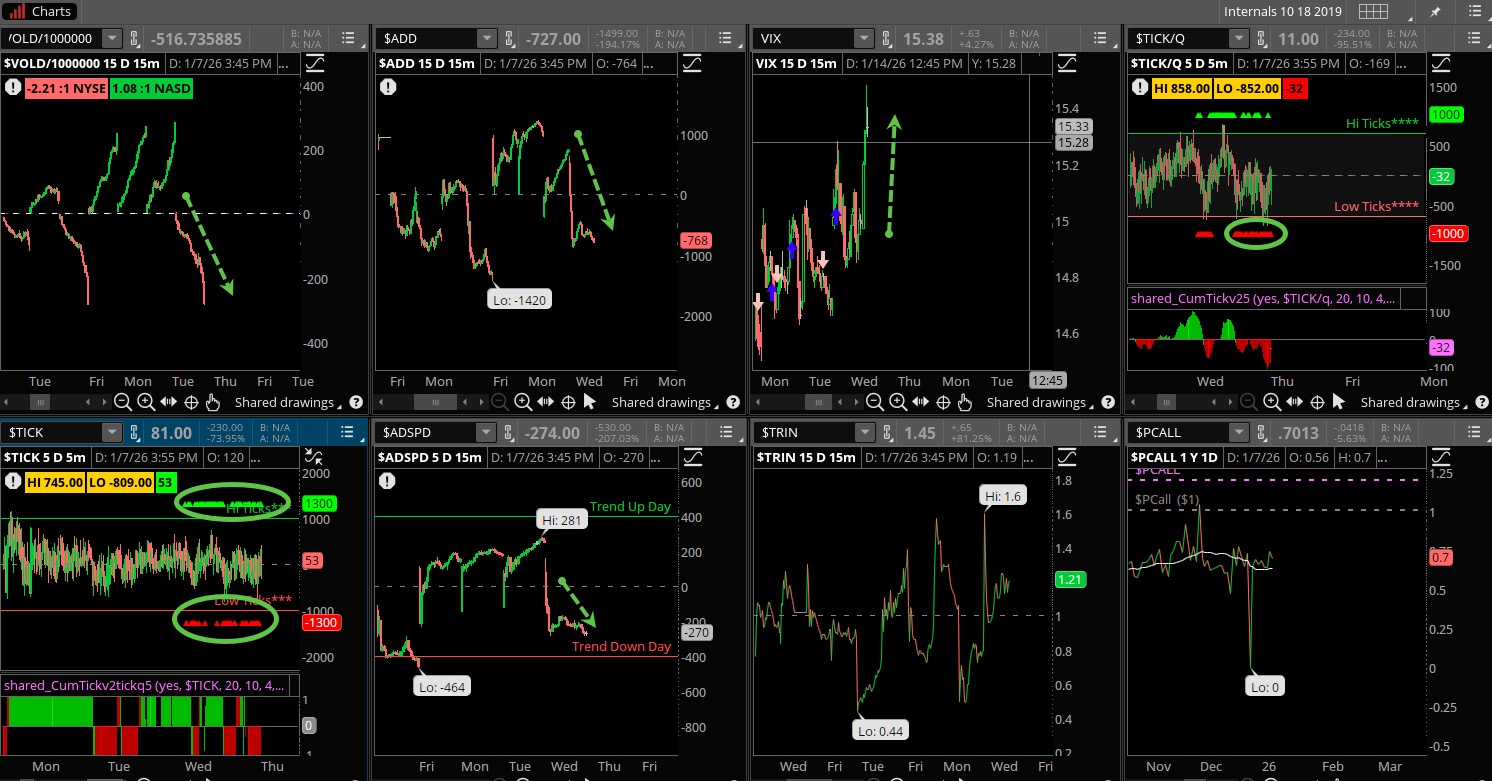Select crosshair tool on the VIX chart
This screenshot has height=781, width=1492.
(x=943, y=402)
